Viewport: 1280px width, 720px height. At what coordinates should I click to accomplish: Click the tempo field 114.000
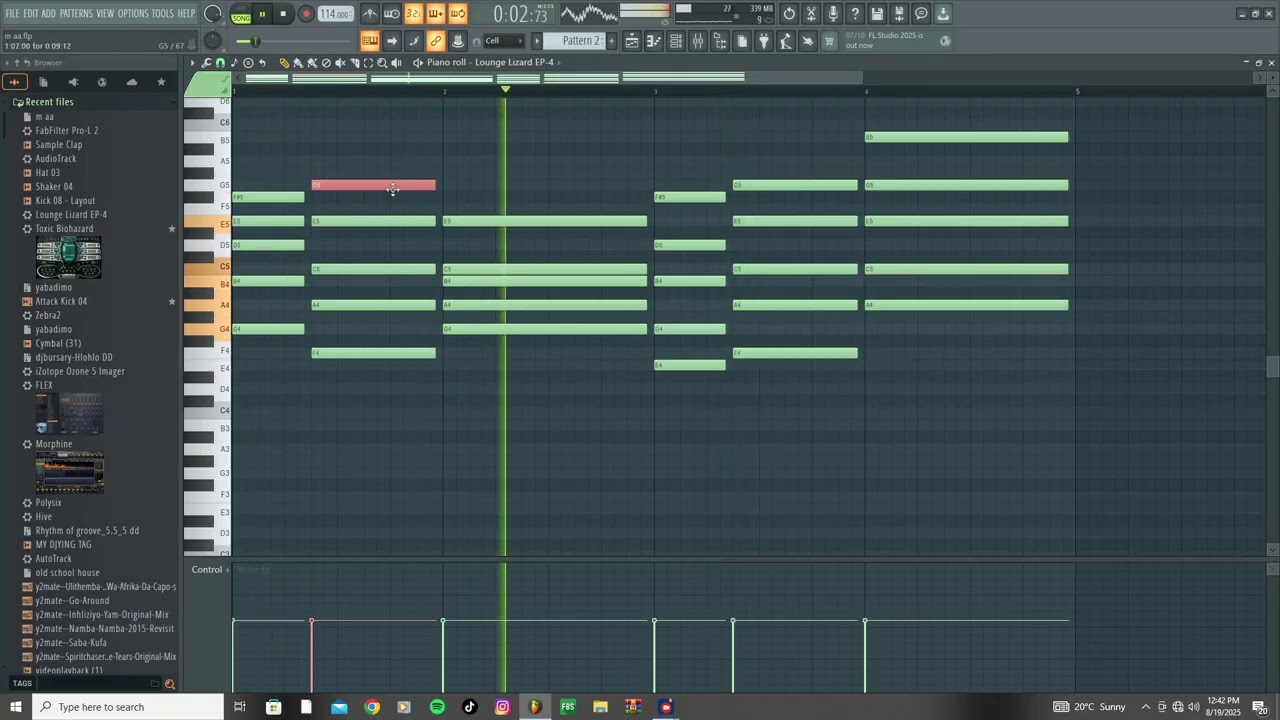click(336, 14)
